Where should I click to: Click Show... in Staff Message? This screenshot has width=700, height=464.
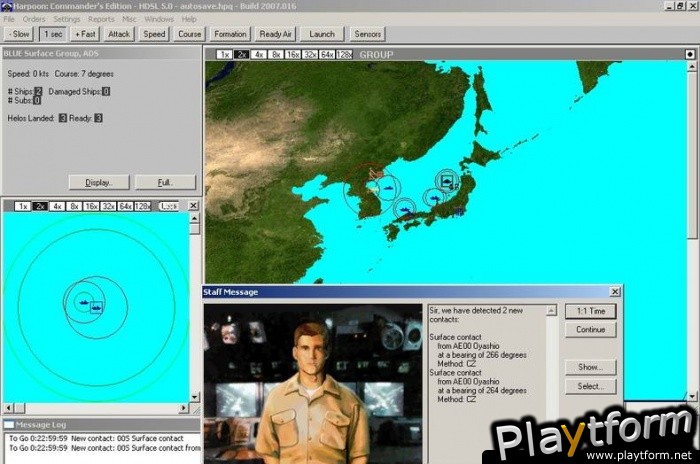tap(591, 367)
